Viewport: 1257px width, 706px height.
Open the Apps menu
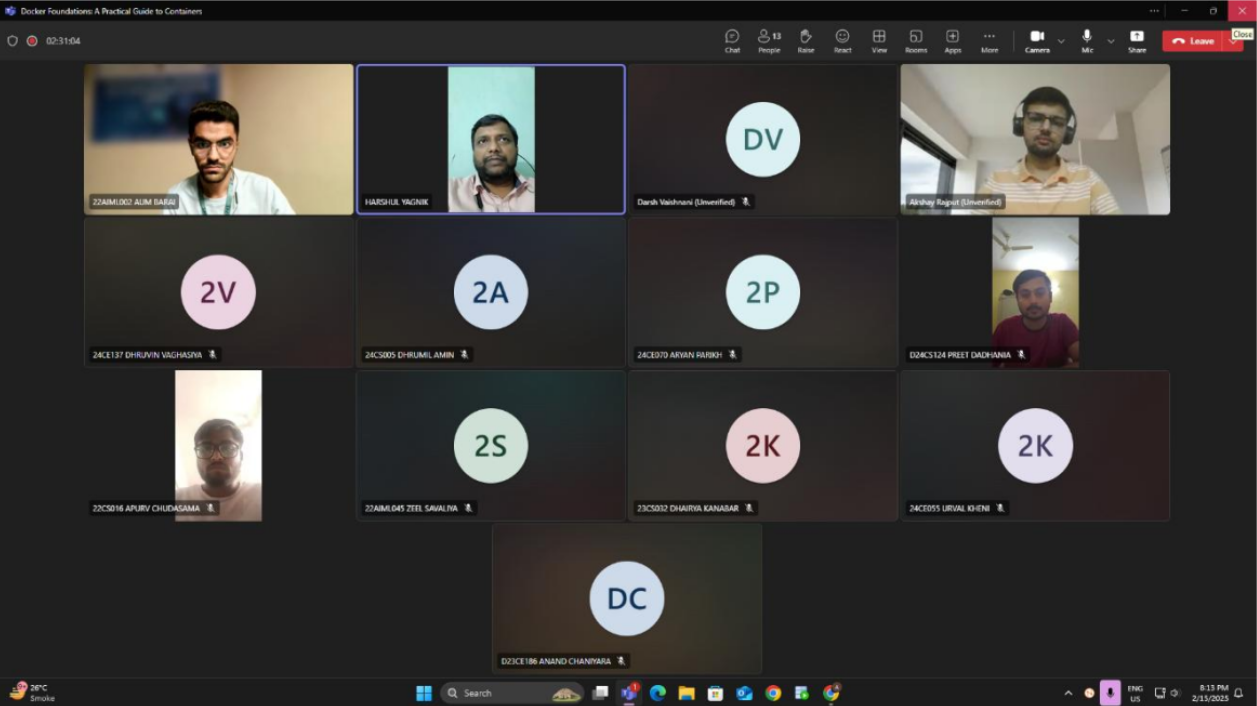(x=952, y=40)
